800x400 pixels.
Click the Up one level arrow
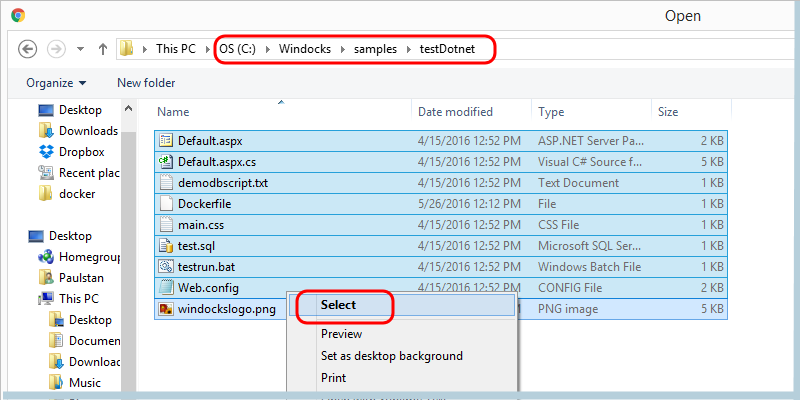102,48
